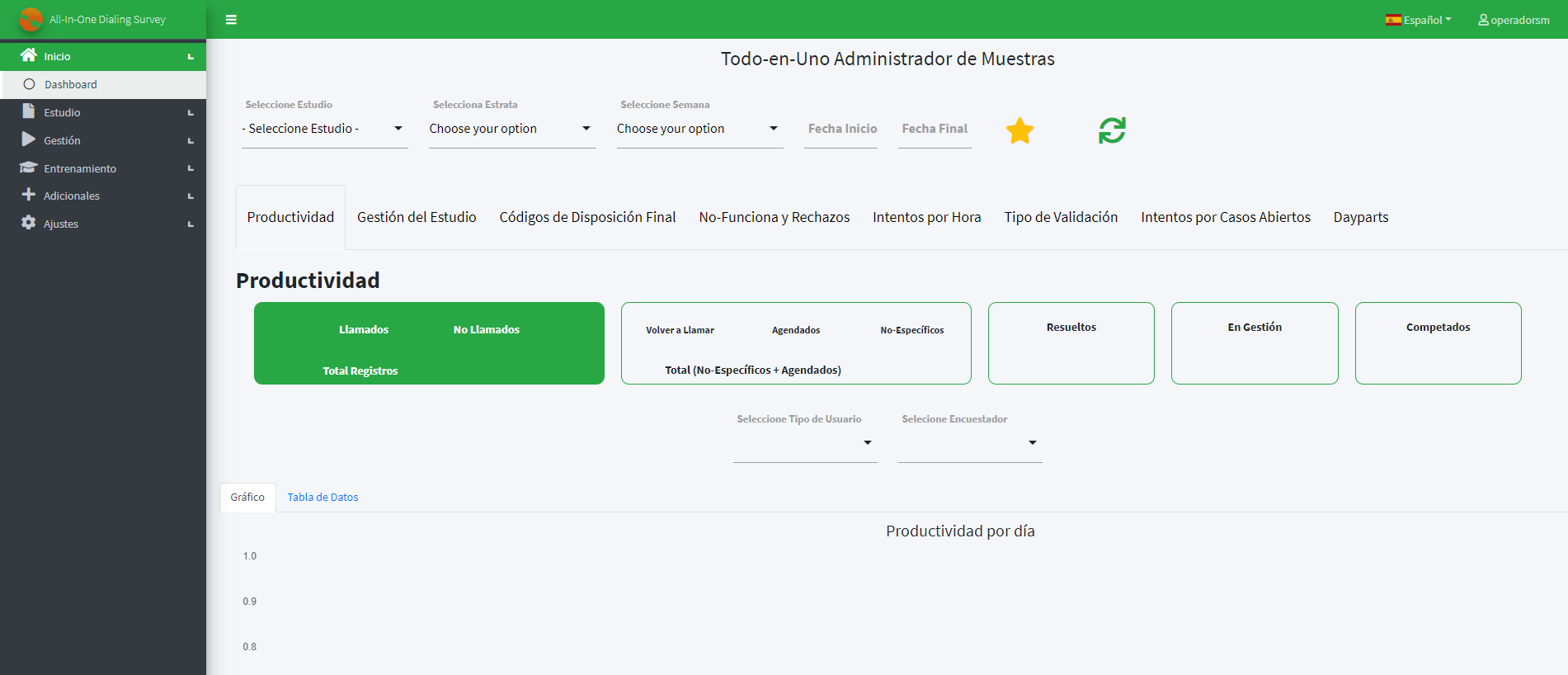Open the Seleccione Semana dropdown
The height and width of the screenshot is (675, 1568).
click(x=699, y=129)
